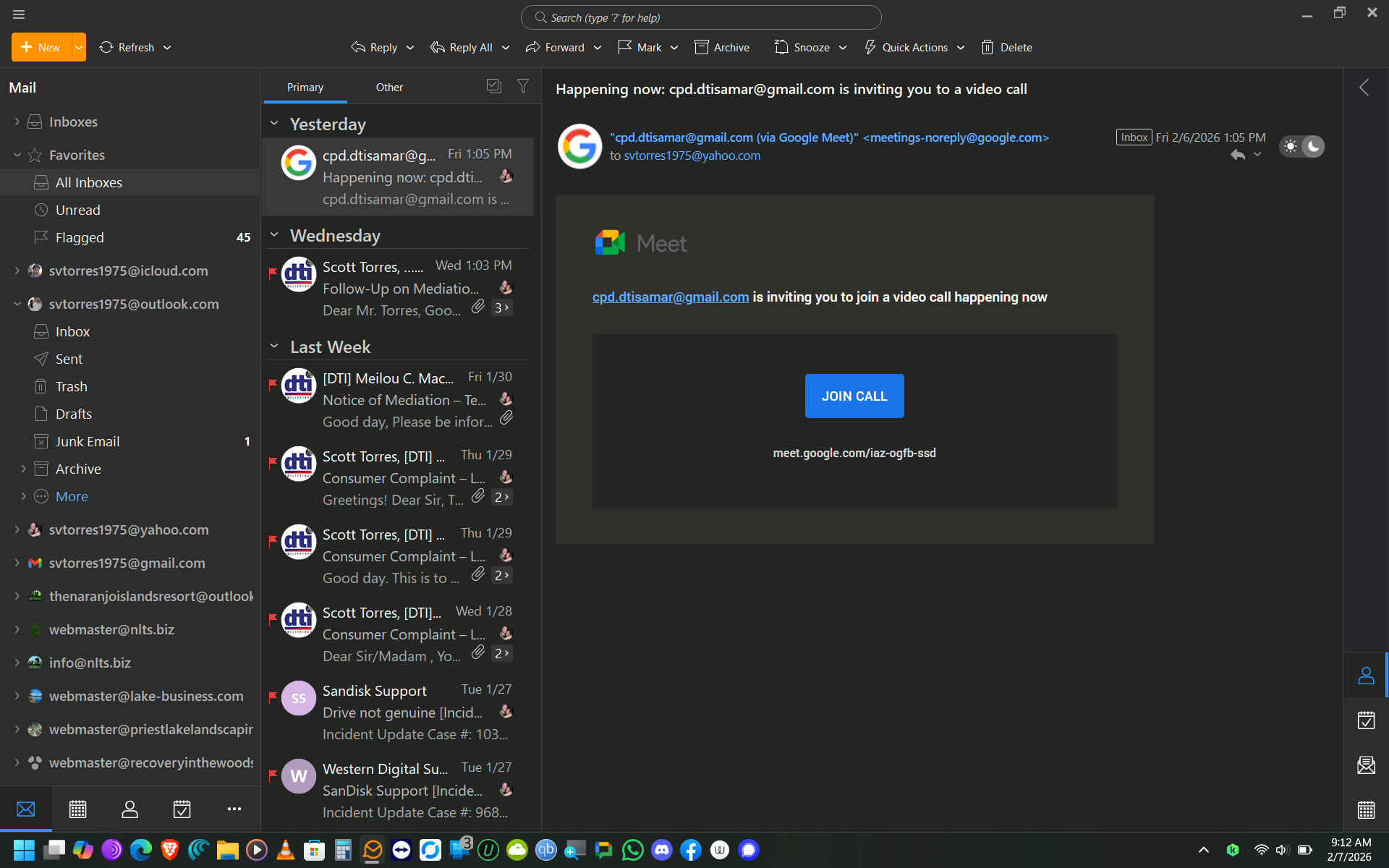Viewport: 1389px width, 868px height.
Task: Switch to the Other tab
Action: click(389, 87)
